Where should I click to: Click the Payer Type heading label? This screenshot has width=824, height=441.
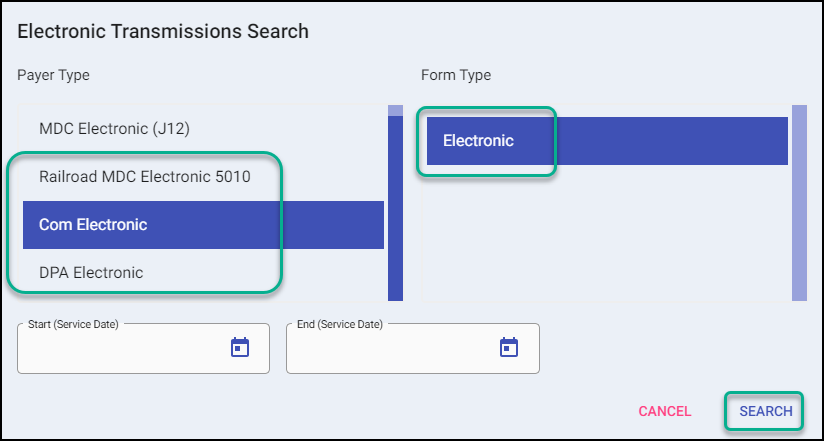53,75
